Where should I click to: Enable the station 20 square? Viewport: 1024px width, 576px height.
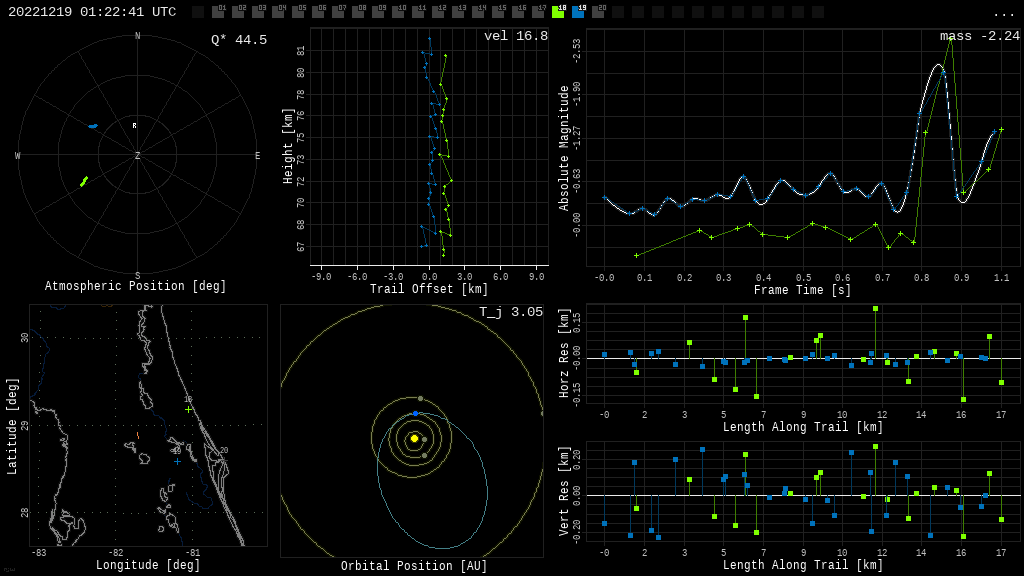click(598, 12)
